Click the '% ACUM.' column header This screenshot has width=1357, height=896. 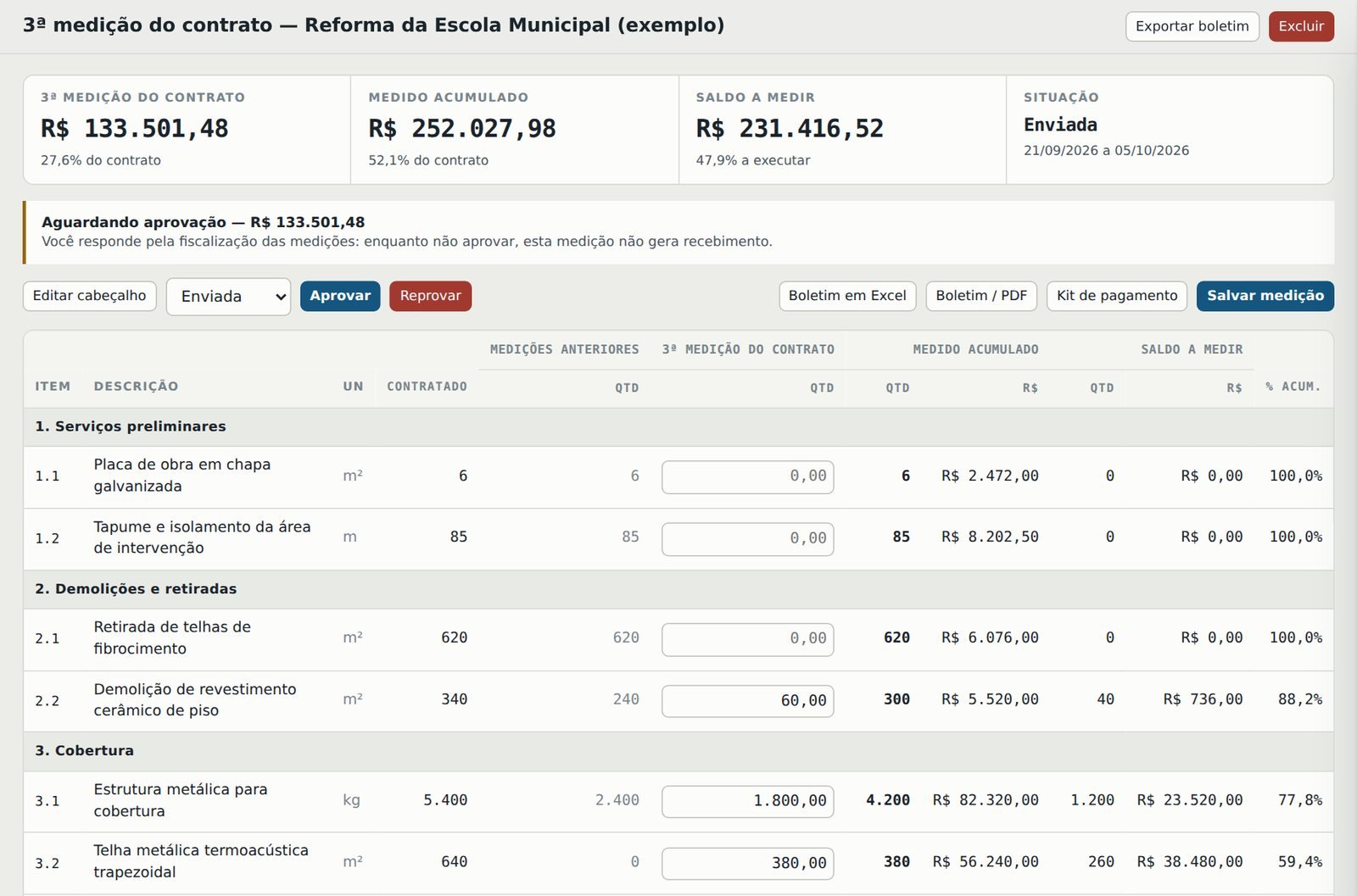[x=1293, y=387]
